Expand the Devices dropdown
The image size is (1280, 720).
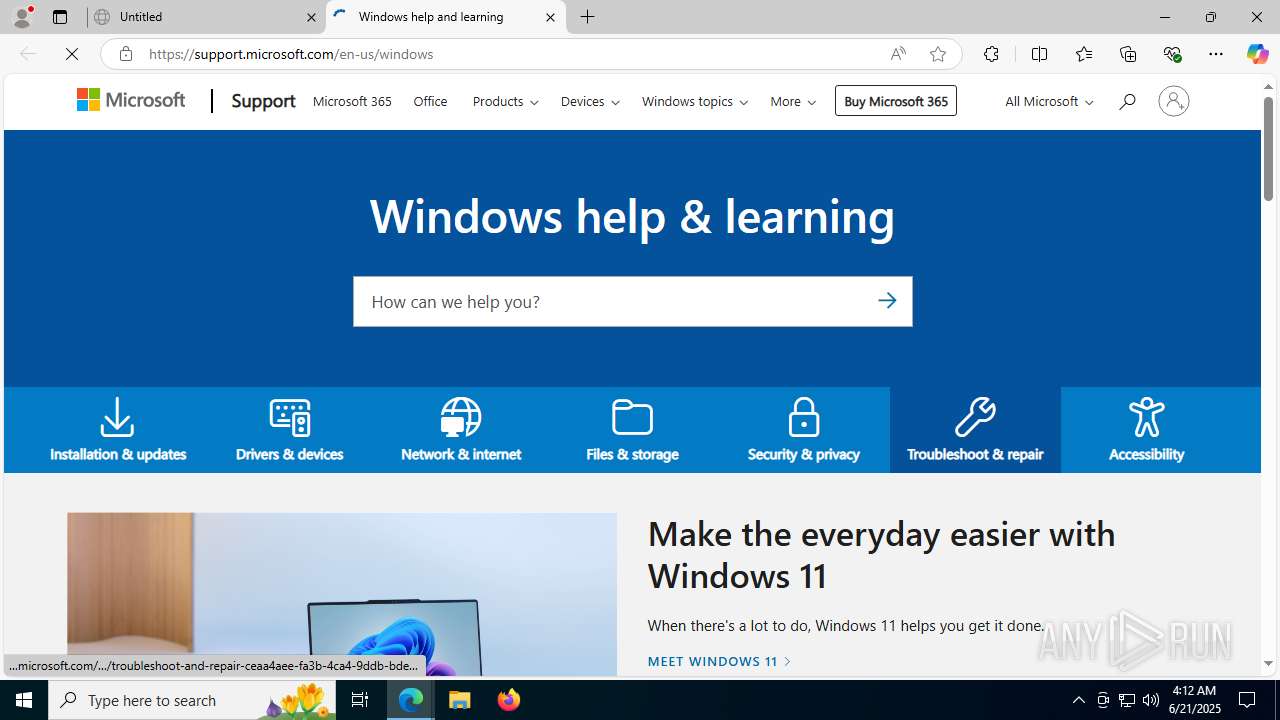[590, 101]
